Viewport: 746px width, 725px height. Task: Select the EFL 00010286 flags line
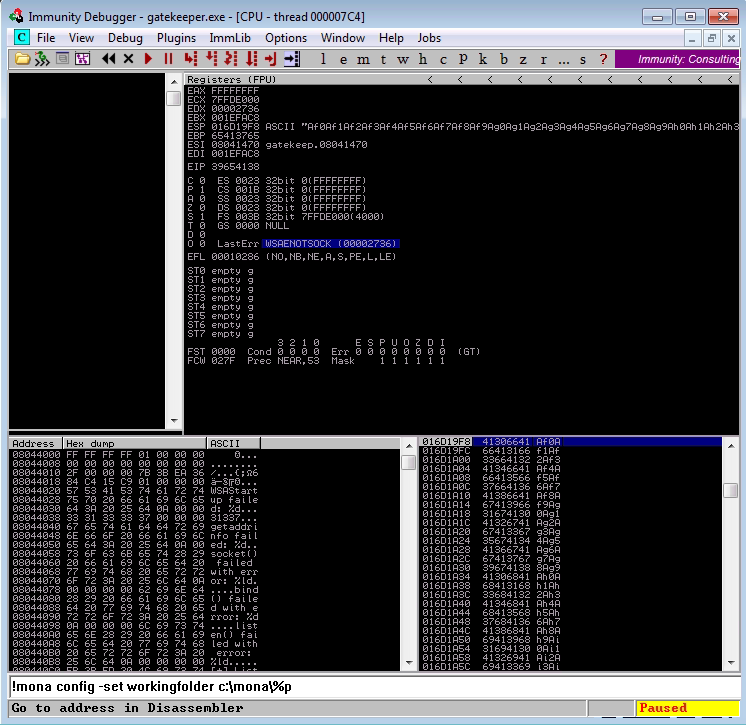[292, 257]
